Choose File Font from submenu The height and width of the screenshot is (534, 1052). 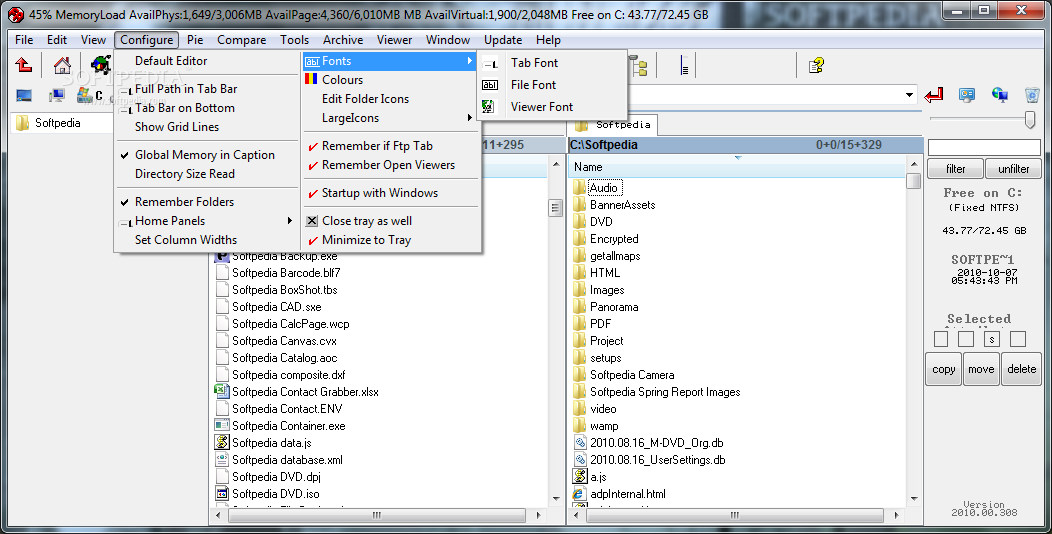[x=533, y=85]
